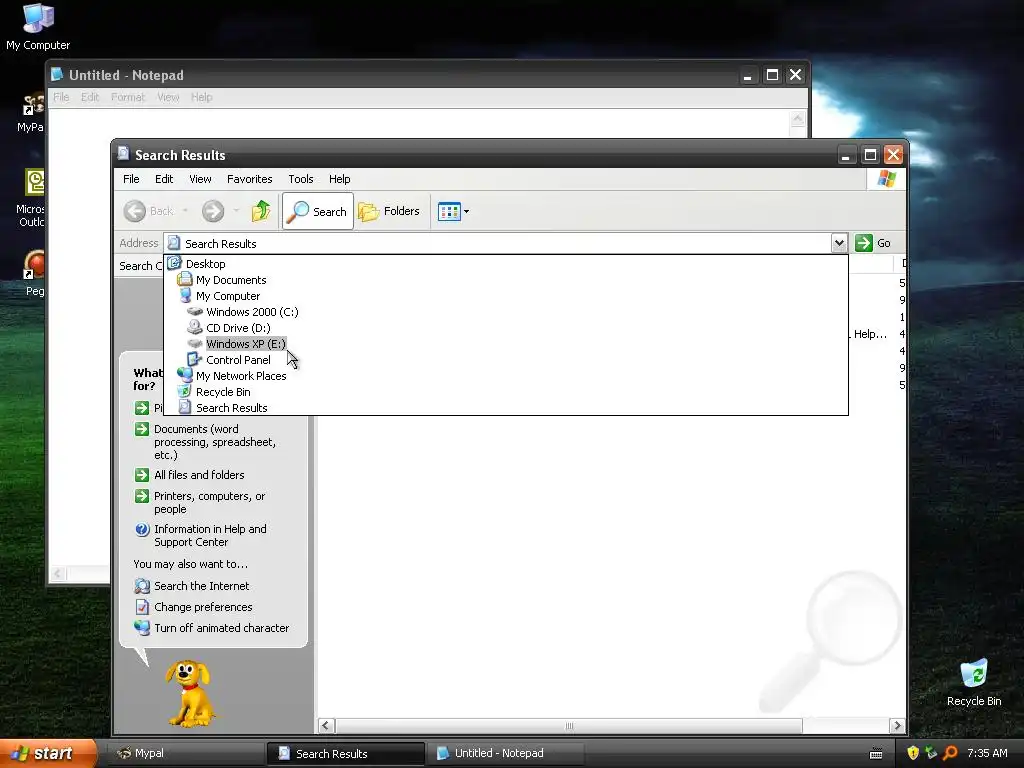Open the Tools menu
This screenshot has height=768, width=1024.
(300, 179)
